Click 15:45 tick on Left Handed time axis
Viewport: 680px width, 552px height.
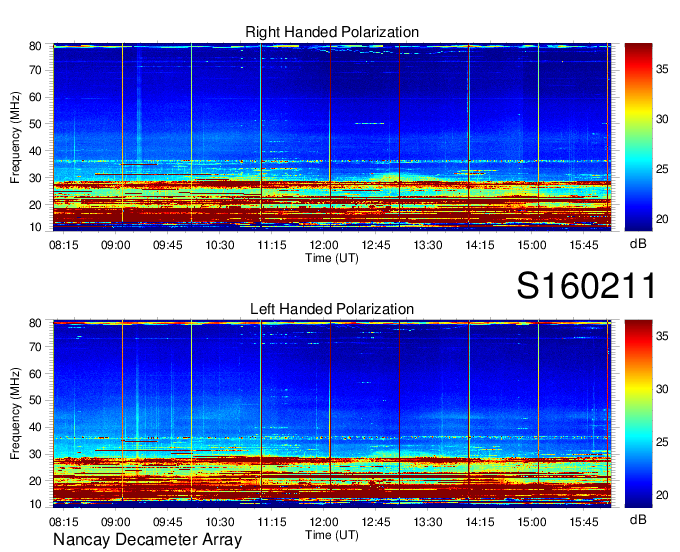(584, 522)
